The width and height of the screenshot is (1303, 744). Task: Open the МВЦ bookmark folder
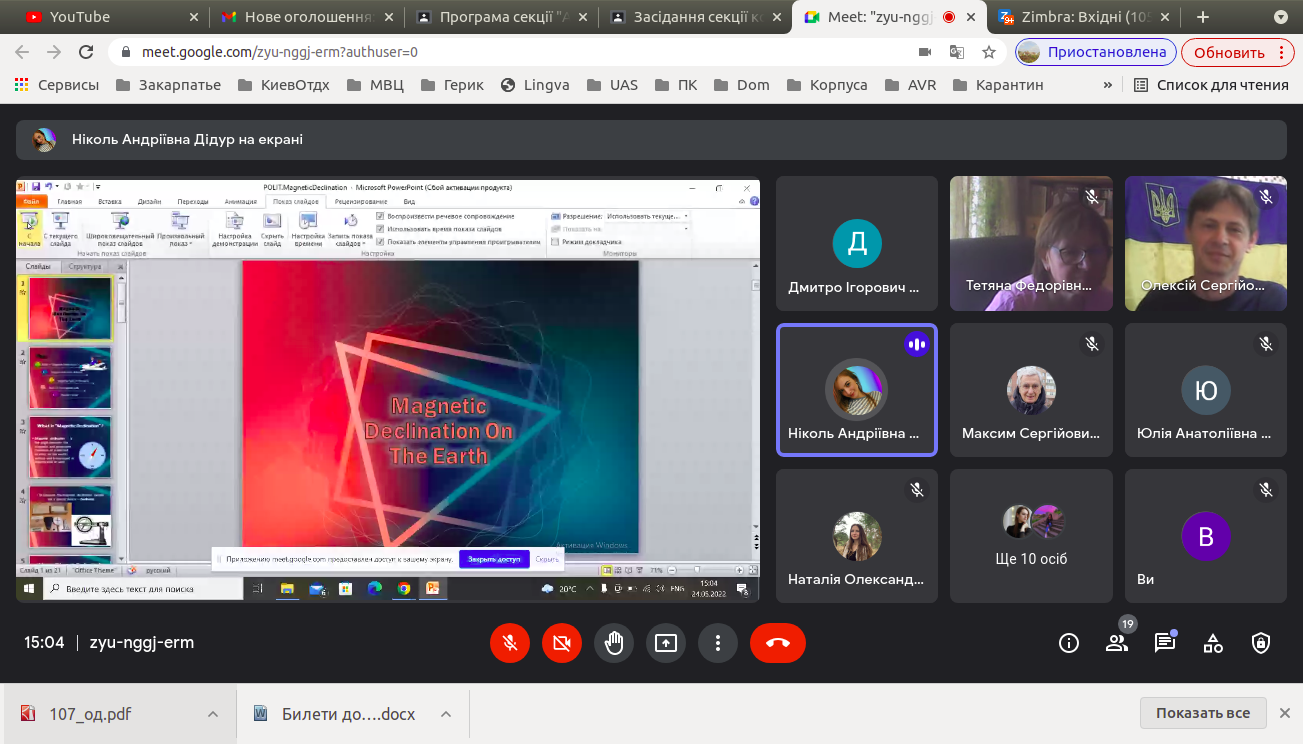(x=375, y=85)
